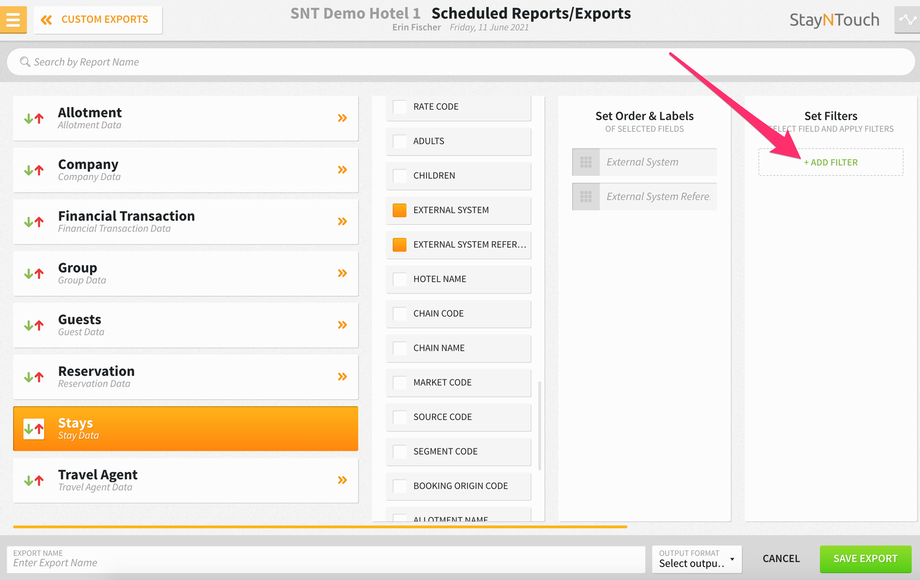The height and width of the screenshot is (580, 920).
Task: Click the Save Export button
Action: pos(865,559)
